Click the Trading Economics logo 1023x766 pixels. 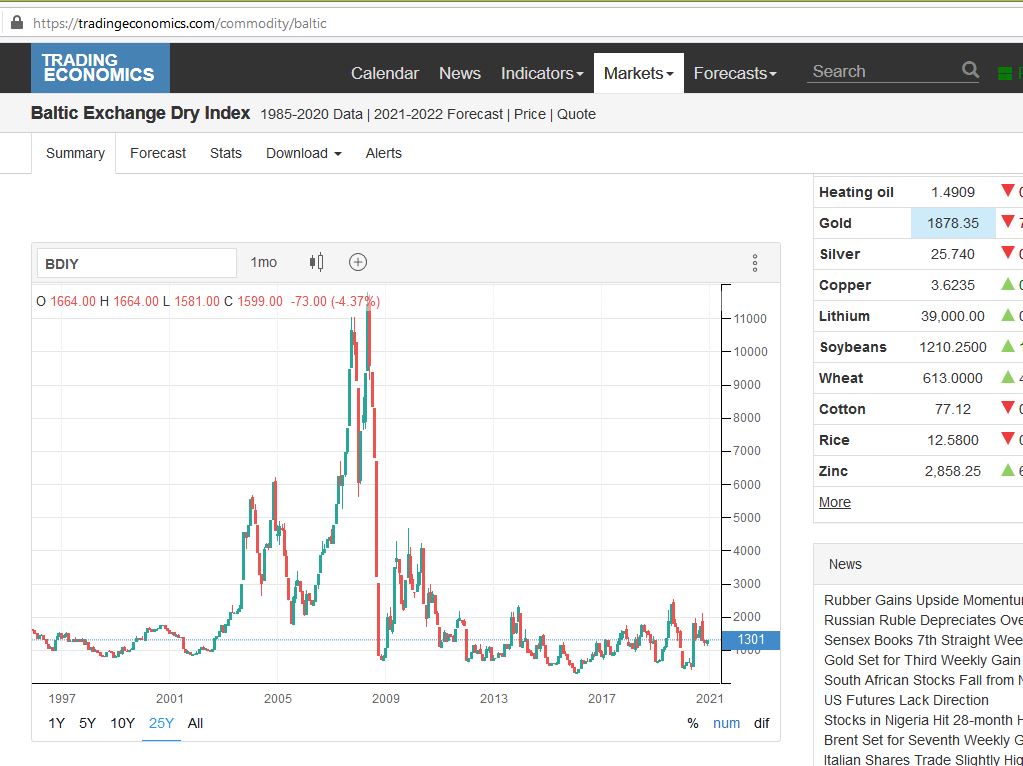click(x=100, y=67)
